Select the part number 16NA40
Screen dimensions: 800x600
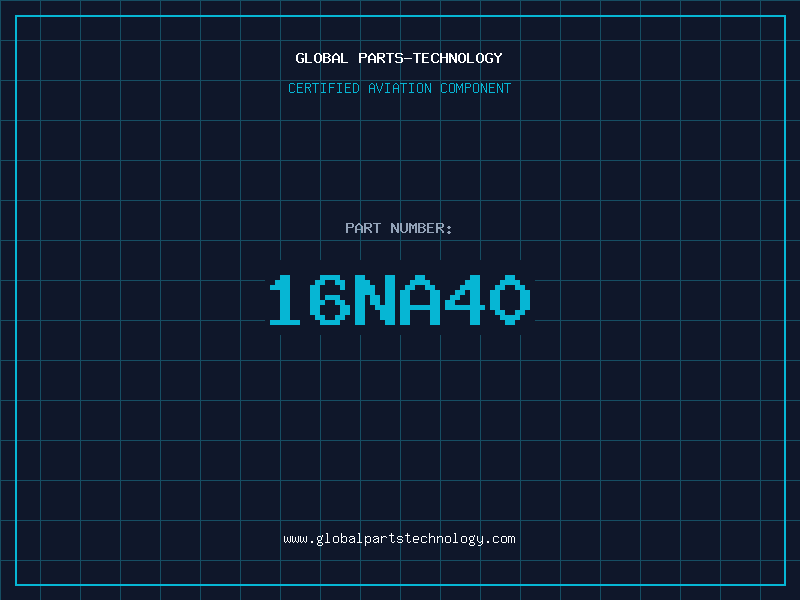click(400, 300)
